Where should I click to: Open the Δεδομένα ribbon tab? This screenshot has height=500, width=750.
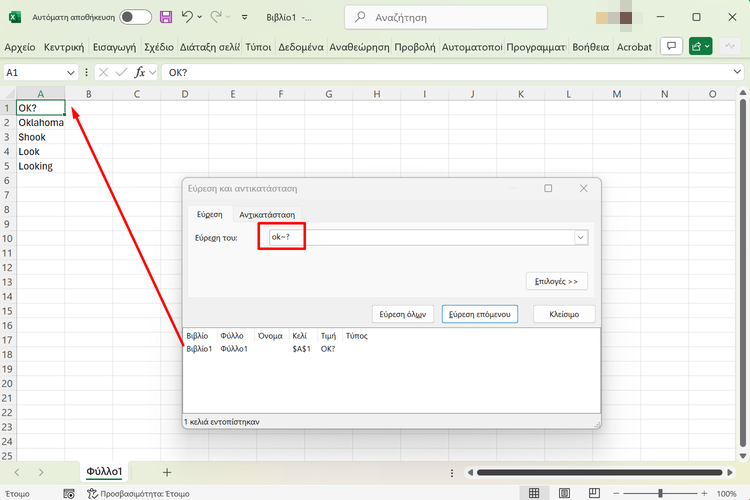[301, 47]
